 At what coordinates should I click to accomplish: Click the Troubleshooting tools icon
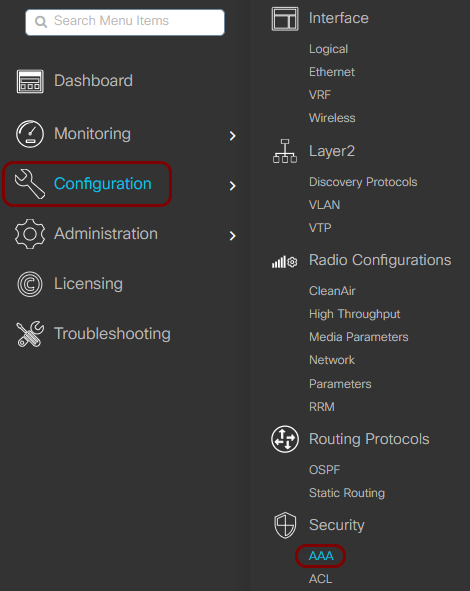[30, 334]
